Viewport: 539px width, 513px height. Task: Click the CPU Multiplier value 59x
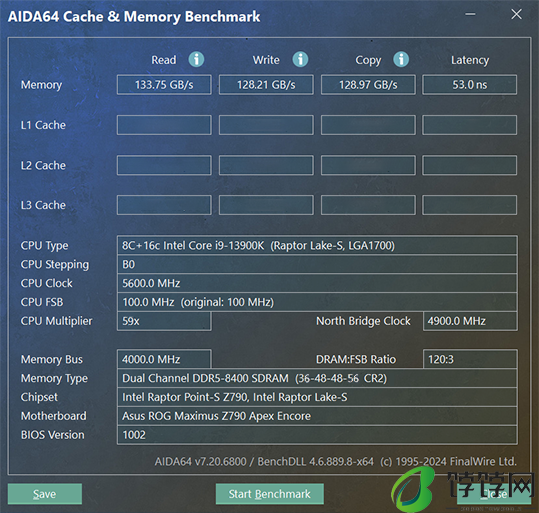(164, 321)
